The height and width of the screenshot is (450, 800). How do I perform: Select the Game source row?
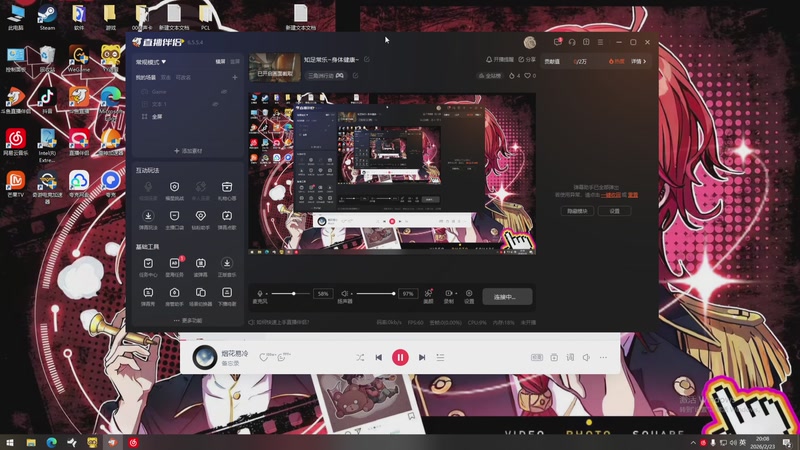click(187, 92)
